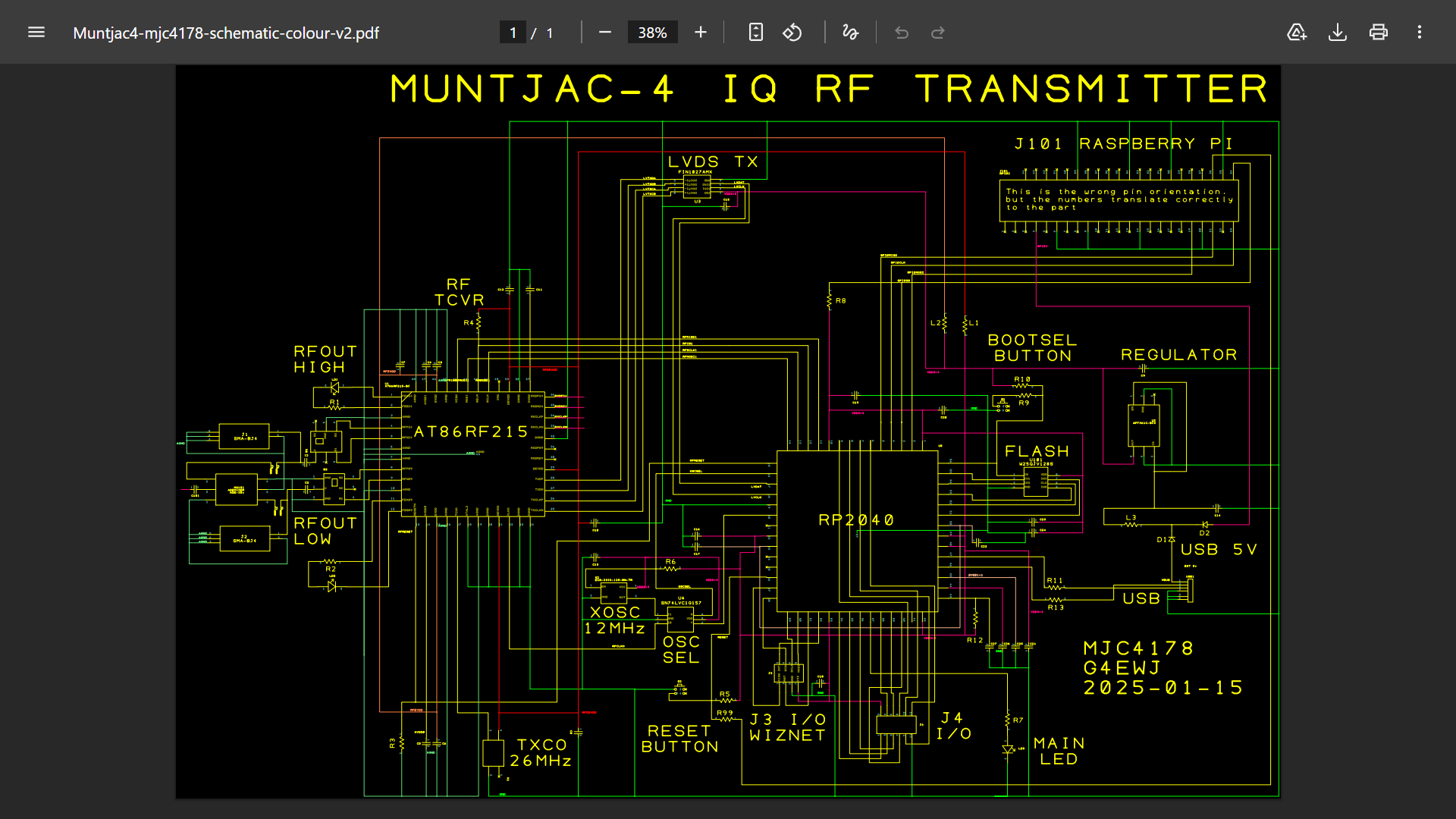Image resolution: width=1456 pixels, height=819 pixels.
Task: Click the 38% zoom level field
Action: pyautogui.click(x=652, y=33)
